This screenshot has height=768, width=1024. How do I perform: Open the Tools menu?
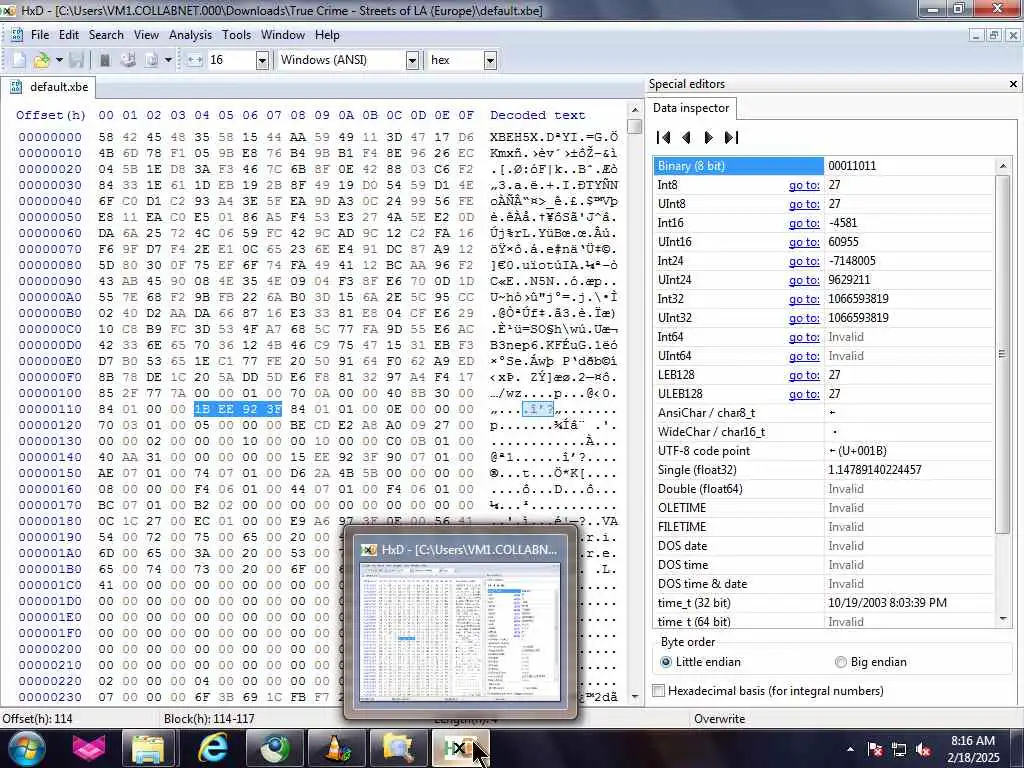(236, 35)
